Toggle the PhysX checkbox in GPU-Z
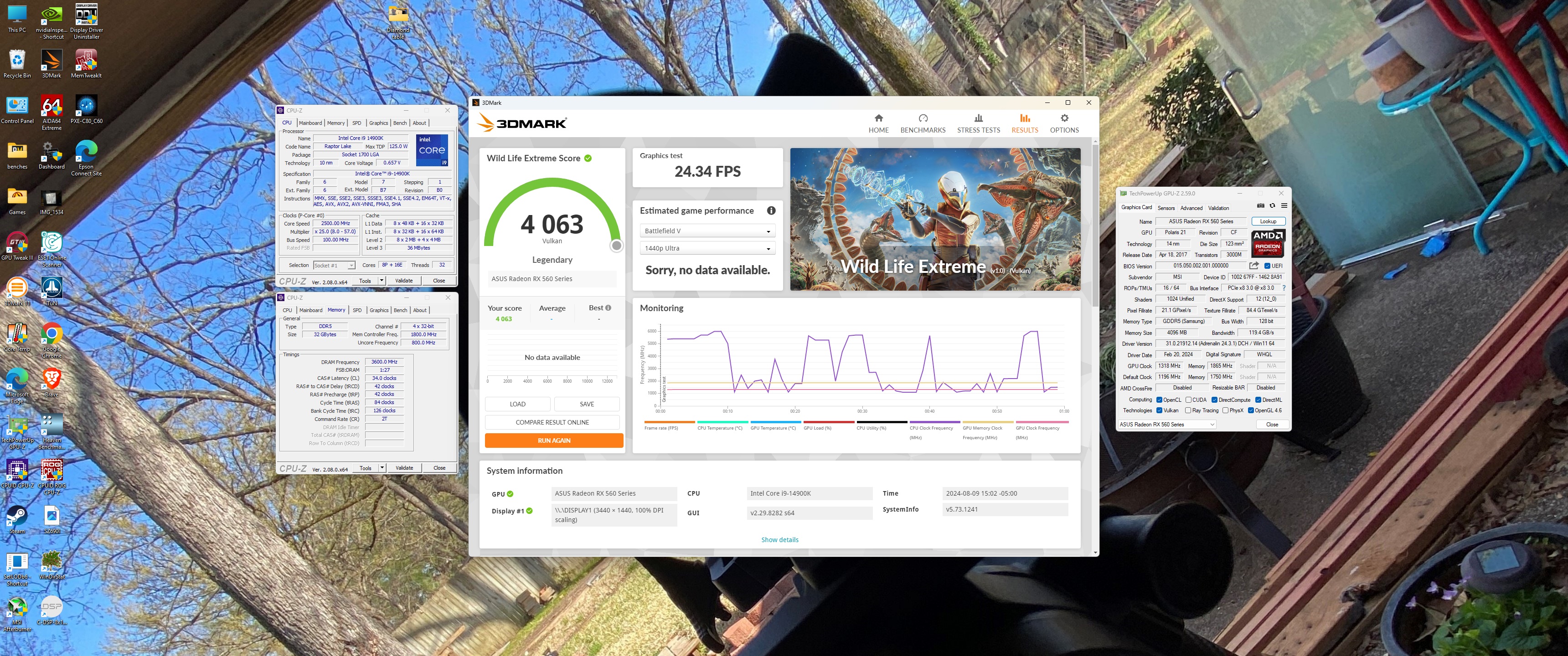The width and height of the screenshot is (1568, 656). click(1225, 410)
